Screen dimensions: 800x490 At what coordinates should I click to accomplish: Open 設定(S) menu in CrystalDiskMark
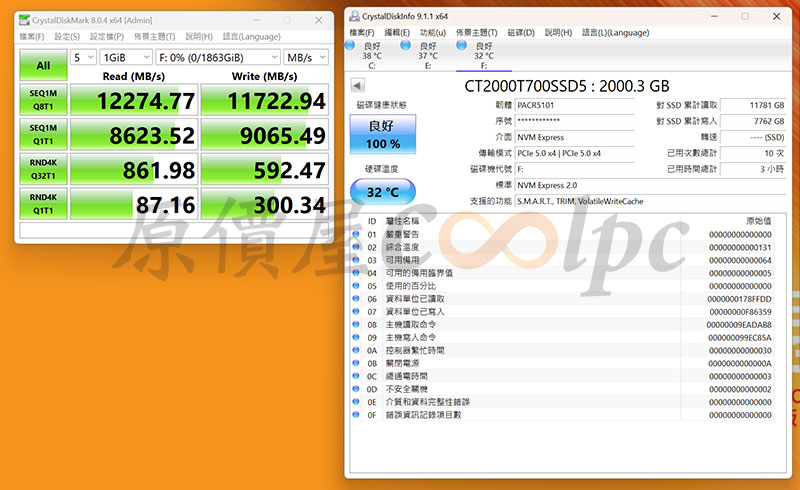(x=67, y=37)
